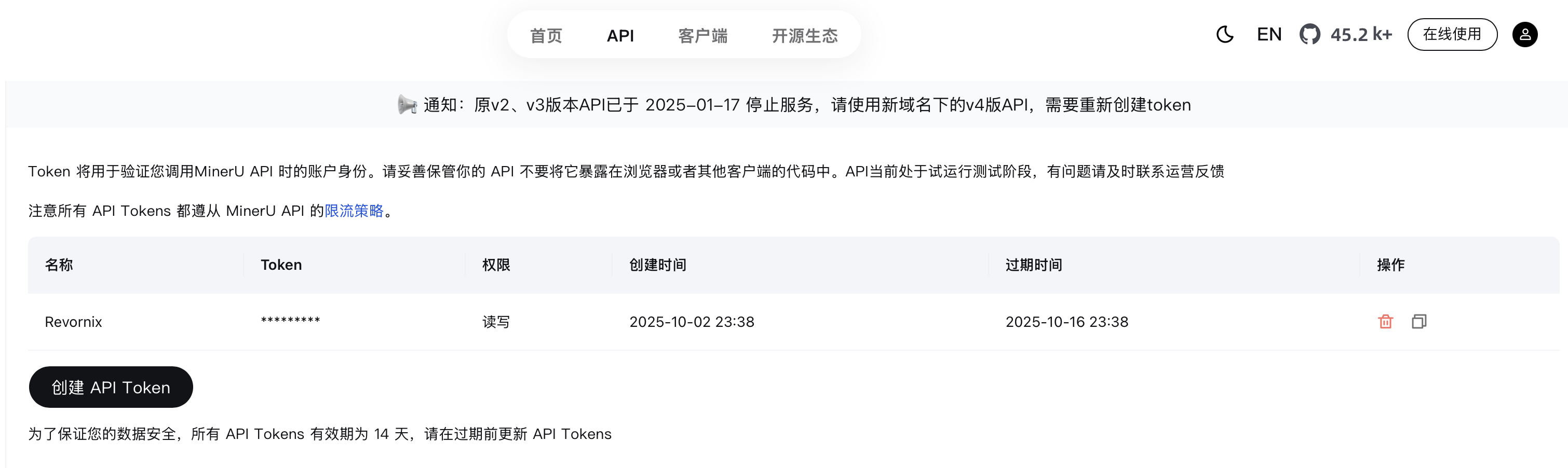This screenshot has height=468, width=1568.
Task: Copy the Revornix token using copy icon
Action: (1419, 321)
